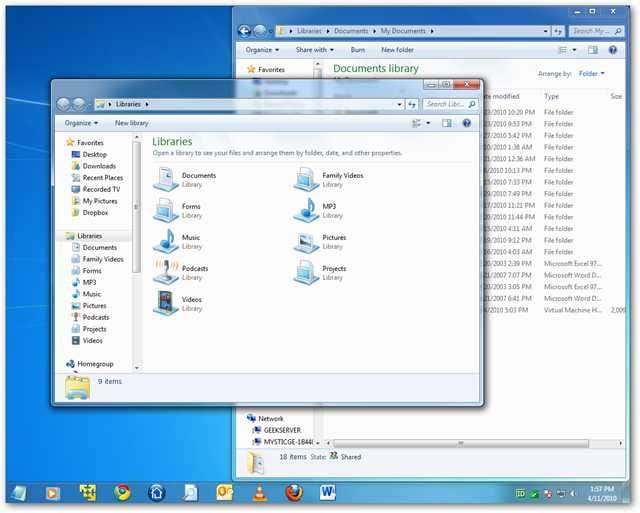Select GEEKSERVER under Network in Documents window
The image size is (640, 513).
click(282, 430)
